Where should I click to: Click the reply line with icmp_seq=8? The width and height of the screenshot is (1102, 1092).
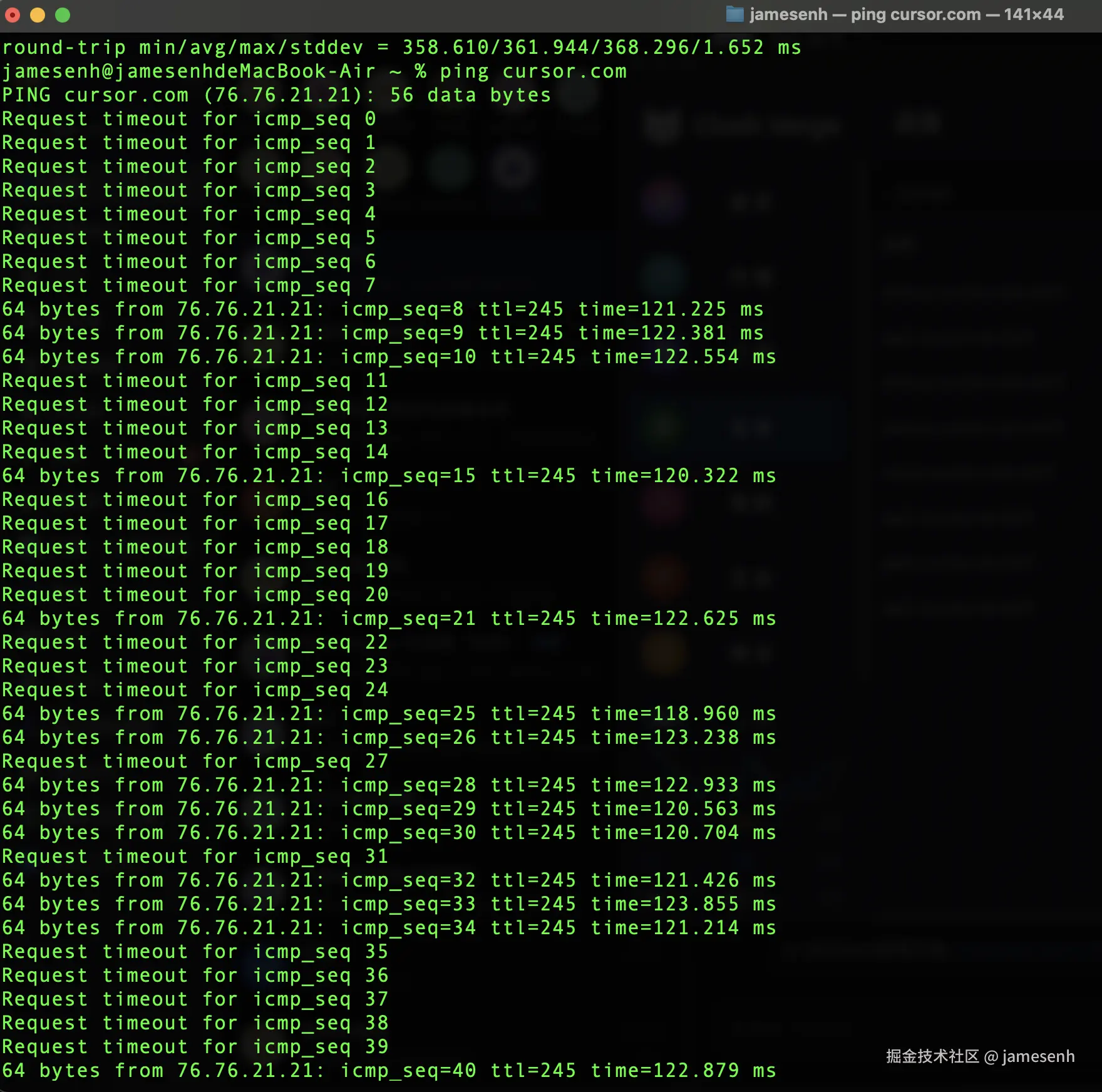[x=382, y=309]
